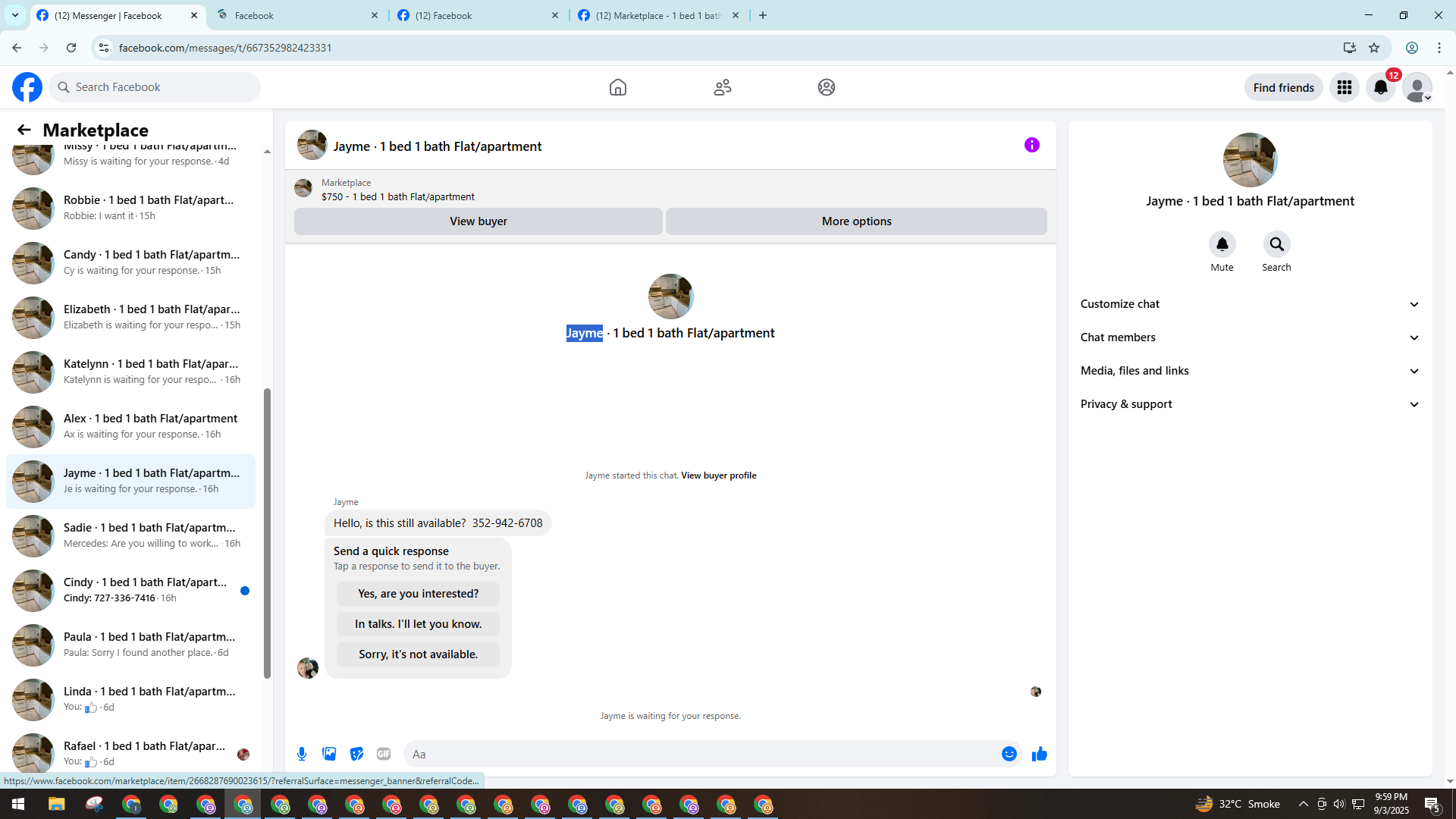Screen dimensions: 1456x819
Task: Open the Facebook home icon
Action: 617,87
